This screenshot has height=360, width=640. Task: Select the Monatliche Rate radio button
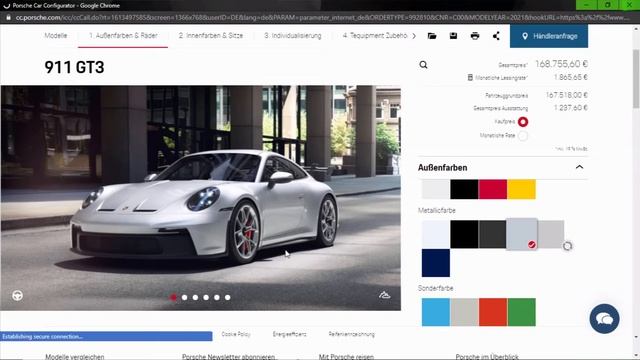click(523, 136)
